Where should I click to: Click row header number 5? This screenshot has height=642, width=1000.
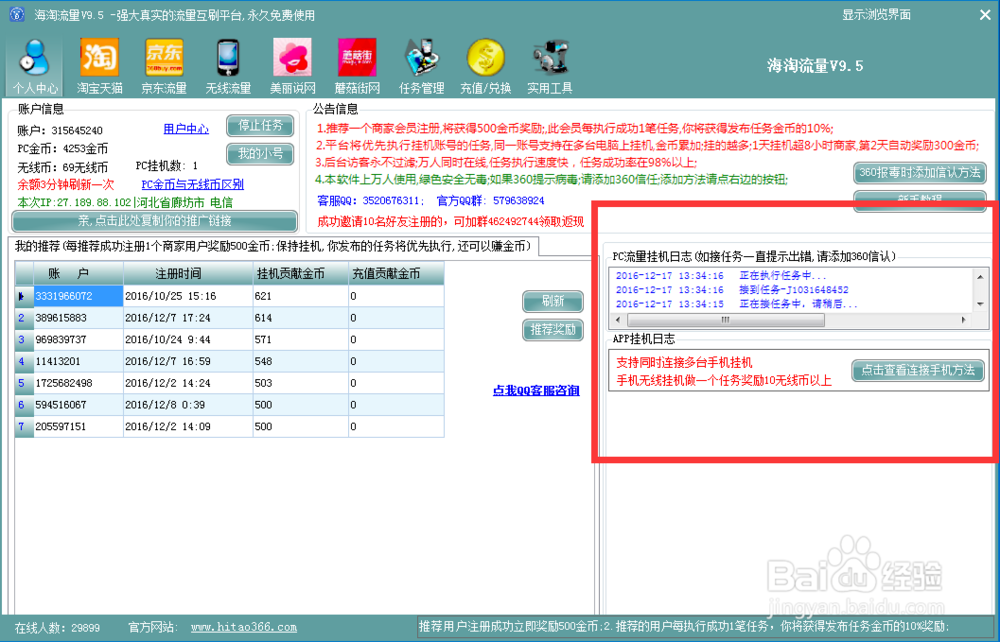click(x=24, y=383)
